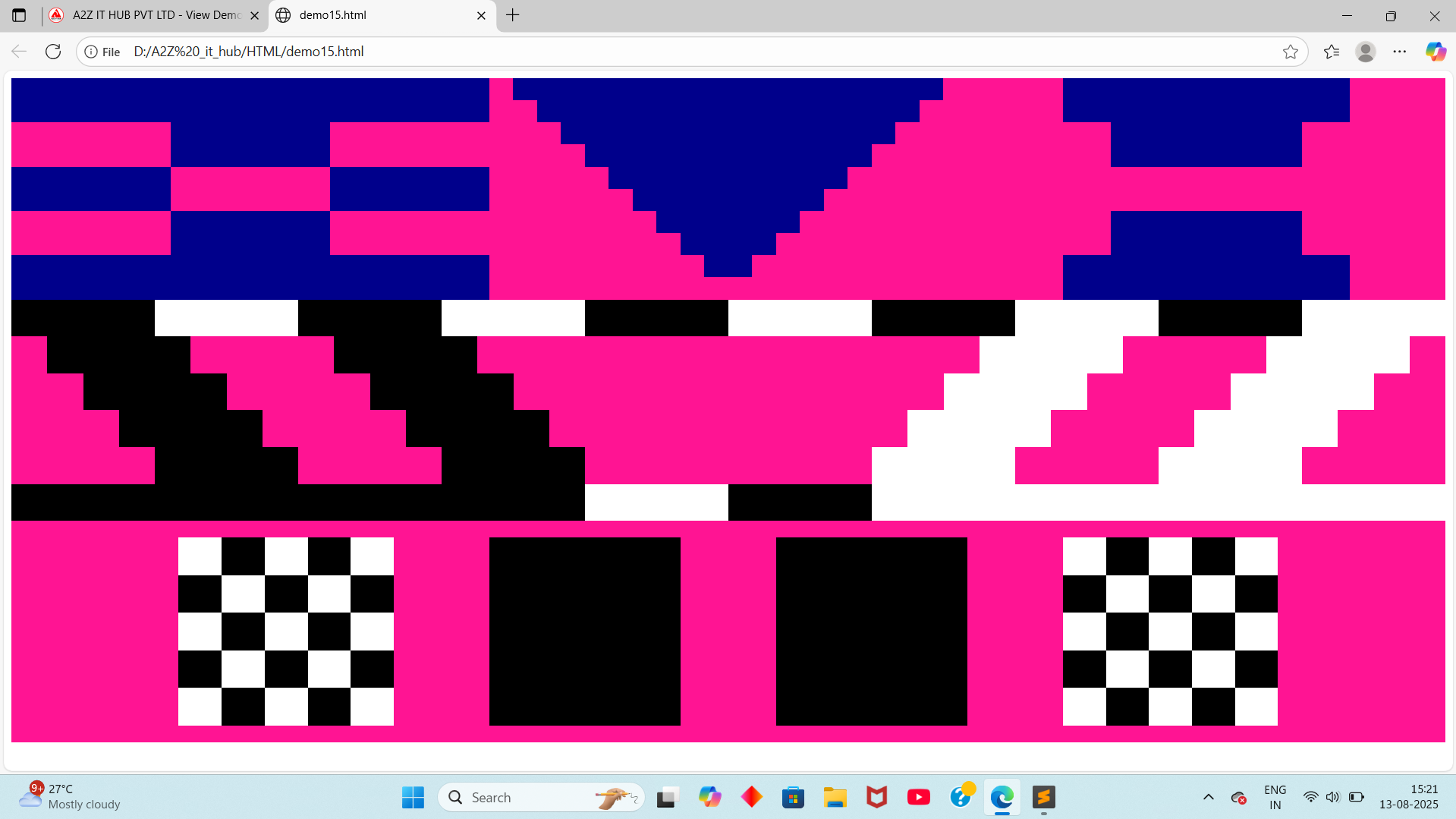Open YouTube from the taskbar
Image resolution: width=1456 pixels, height=819 pixels.
(918, 797)
